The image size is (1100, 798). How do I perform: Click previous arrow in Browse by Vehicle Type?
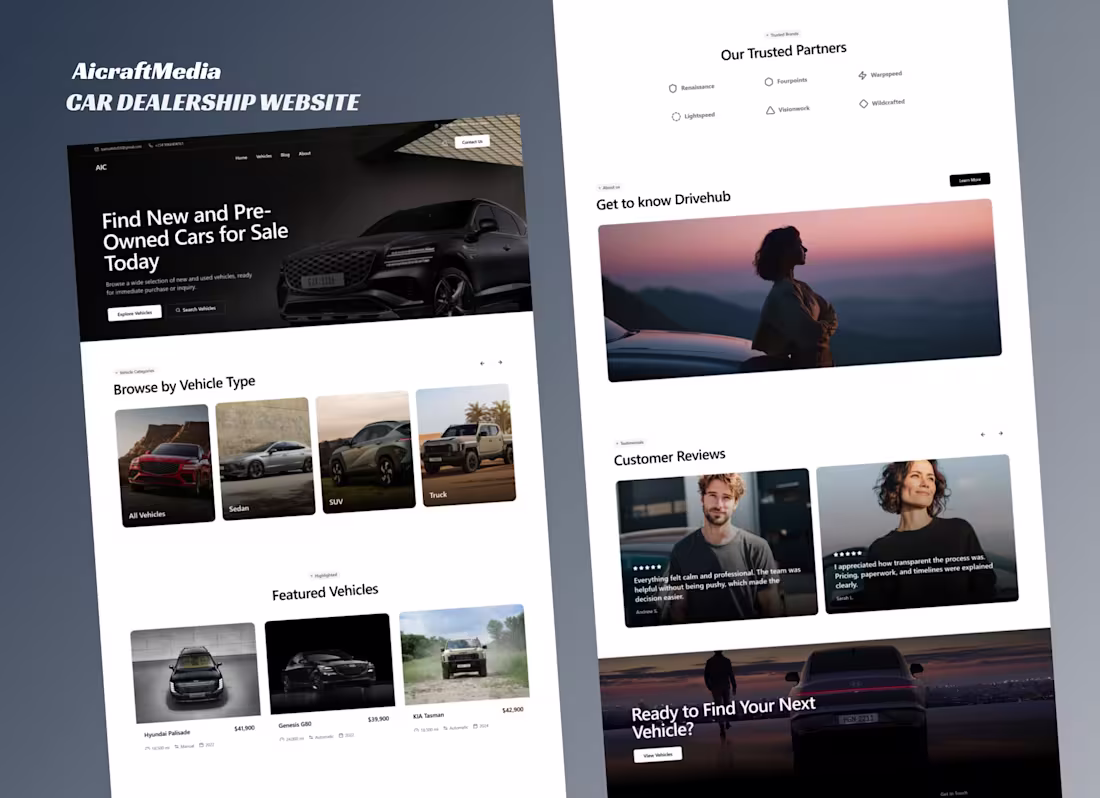point(482,363)
